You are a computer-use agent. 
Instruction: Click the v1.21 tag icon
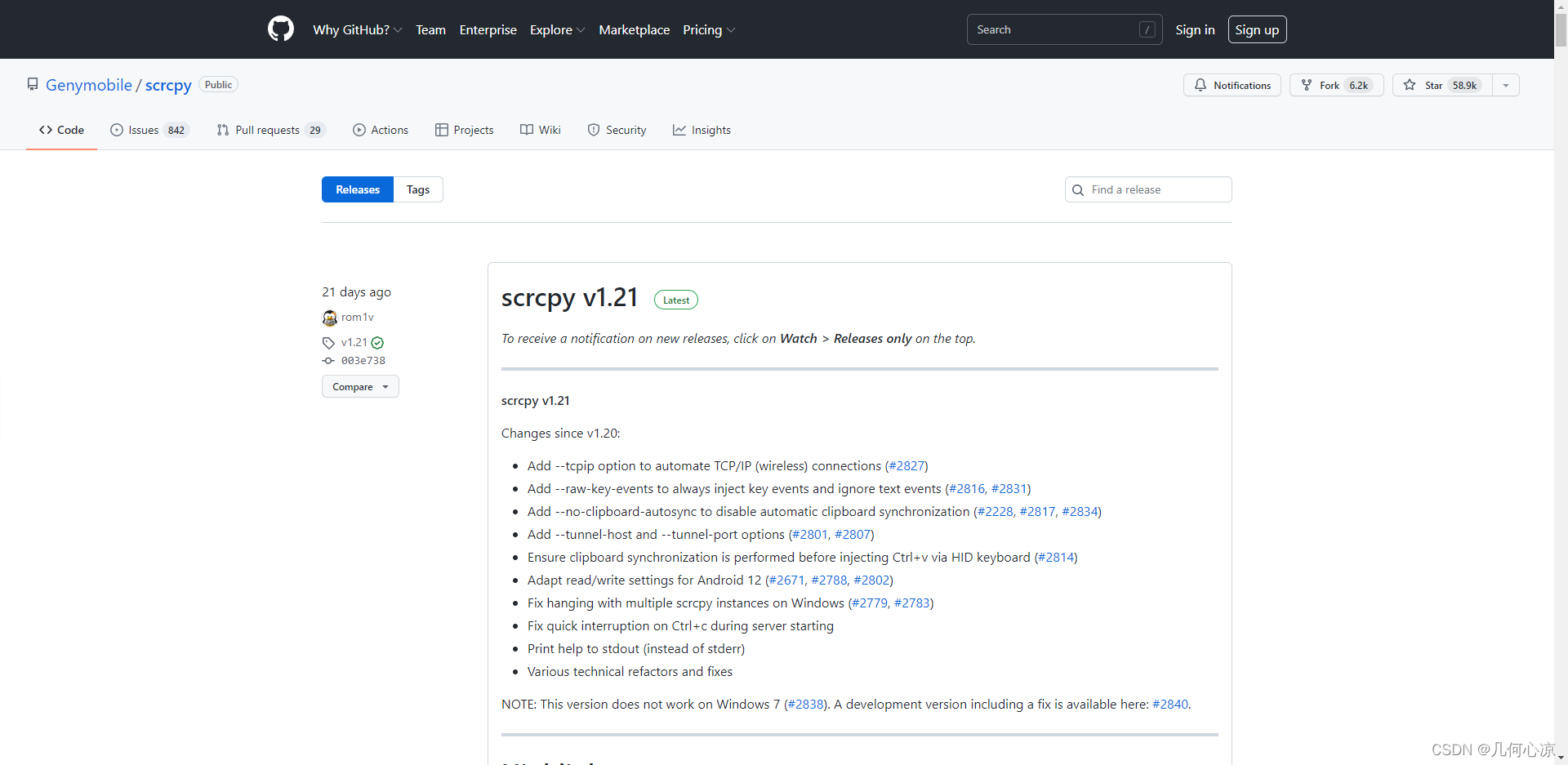328,343
